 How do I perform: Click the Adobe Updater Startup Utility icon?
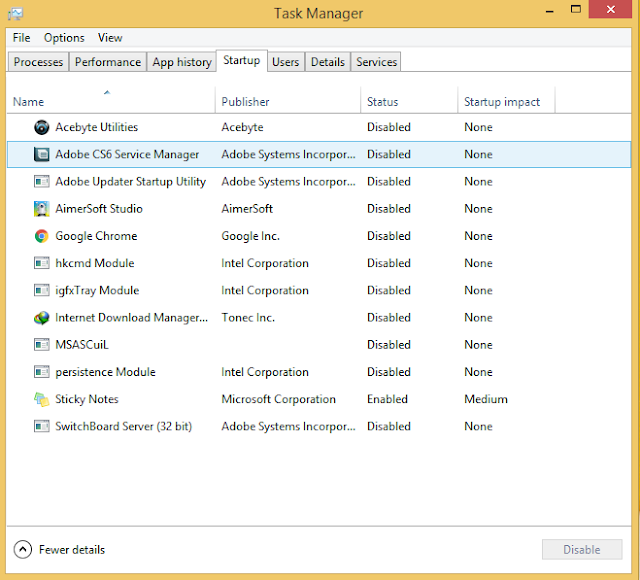click(41, 181)
